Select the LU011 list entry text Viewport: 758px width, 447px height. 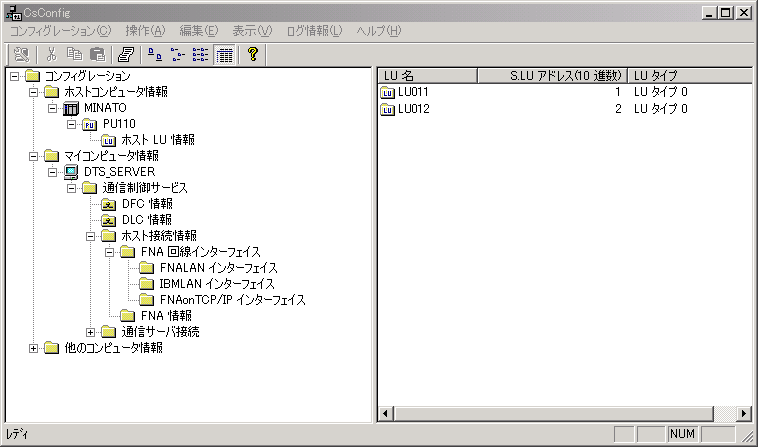point(413,92)
